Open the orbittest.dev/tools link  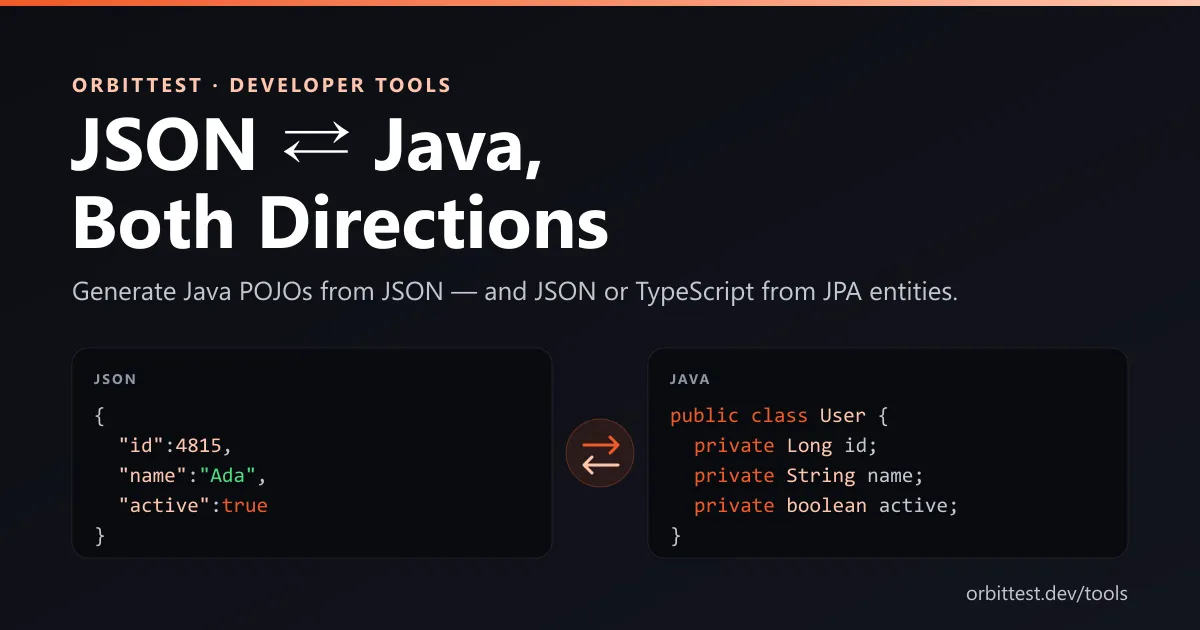pos(1047,593)
